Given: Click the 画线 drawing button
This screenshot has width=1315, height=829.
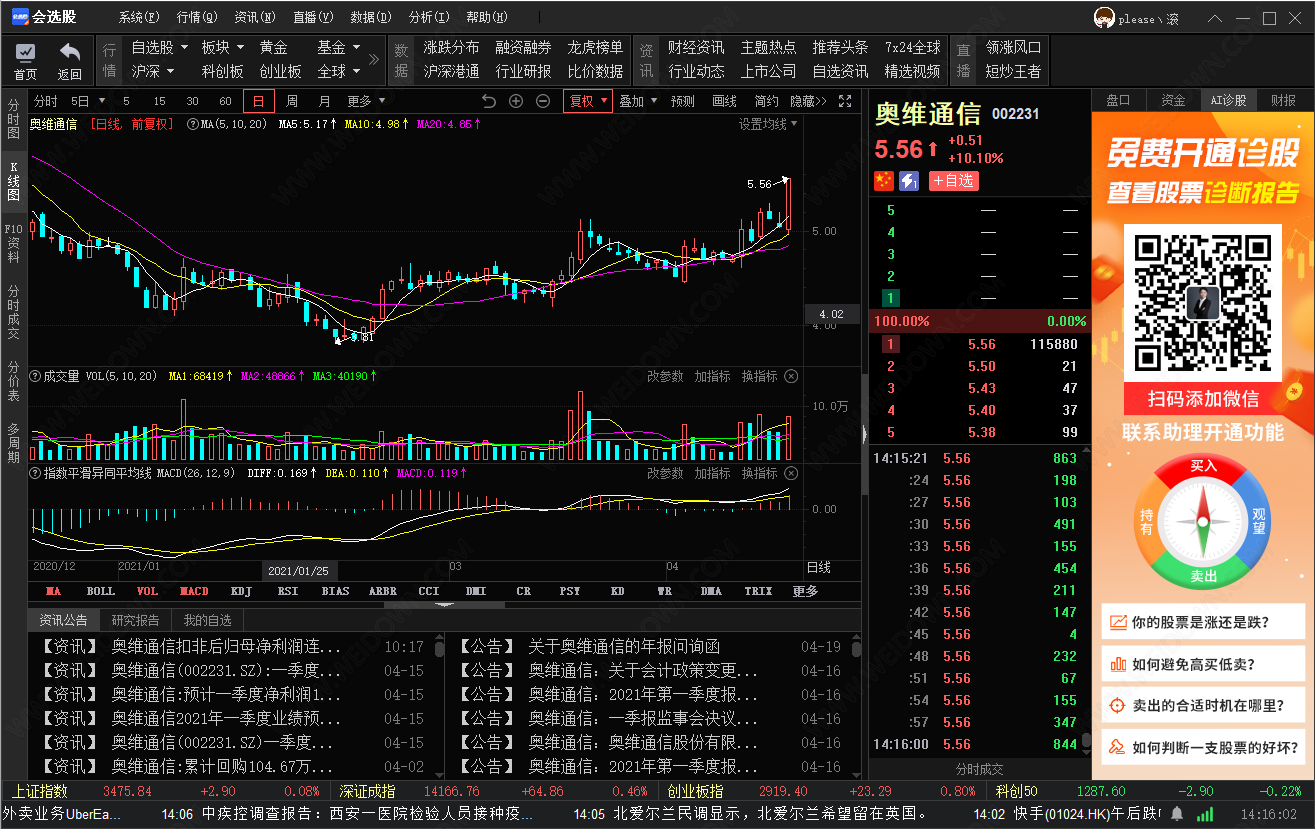Looking at the screenshot, I should pyautogui.click(x=724, y=101).
